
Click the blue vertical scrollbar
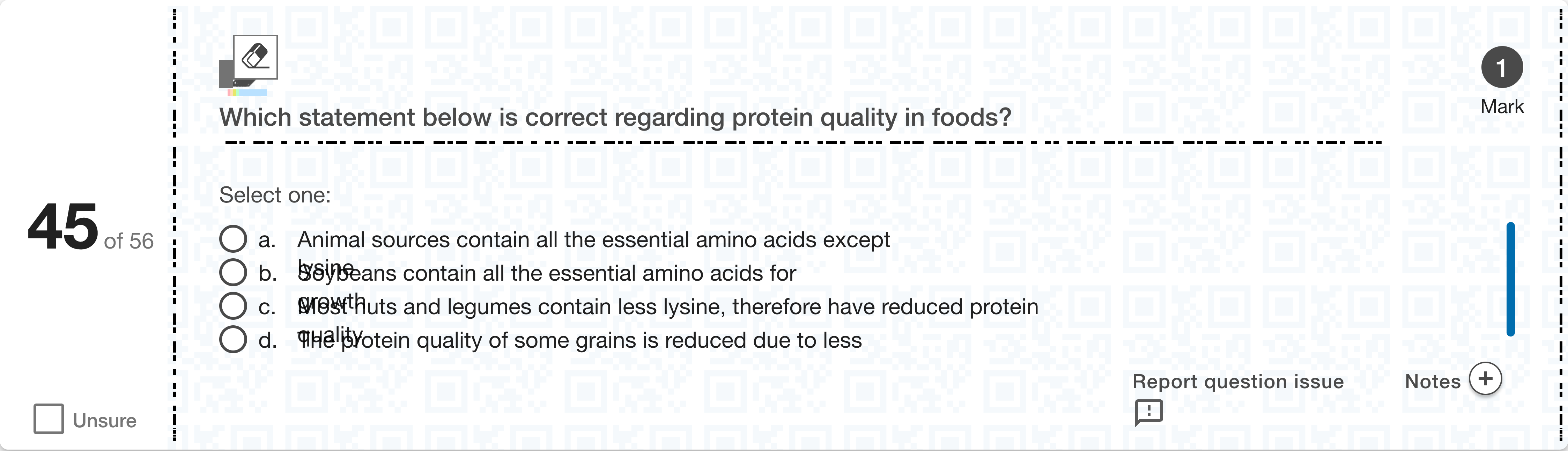tap(1510, 279)
